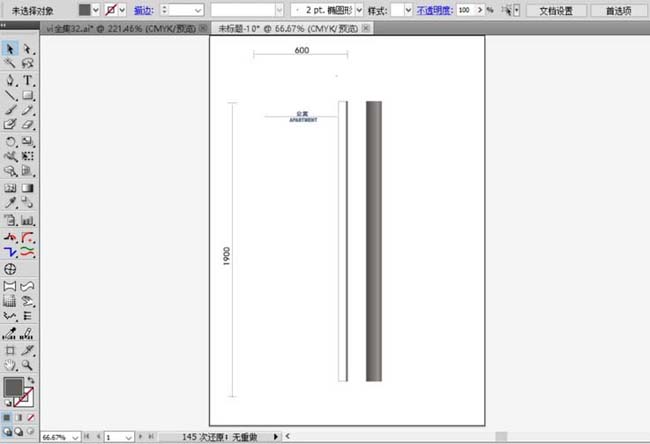
Task: Click the stroke swatch in control bar
Action: pos(111,10)
